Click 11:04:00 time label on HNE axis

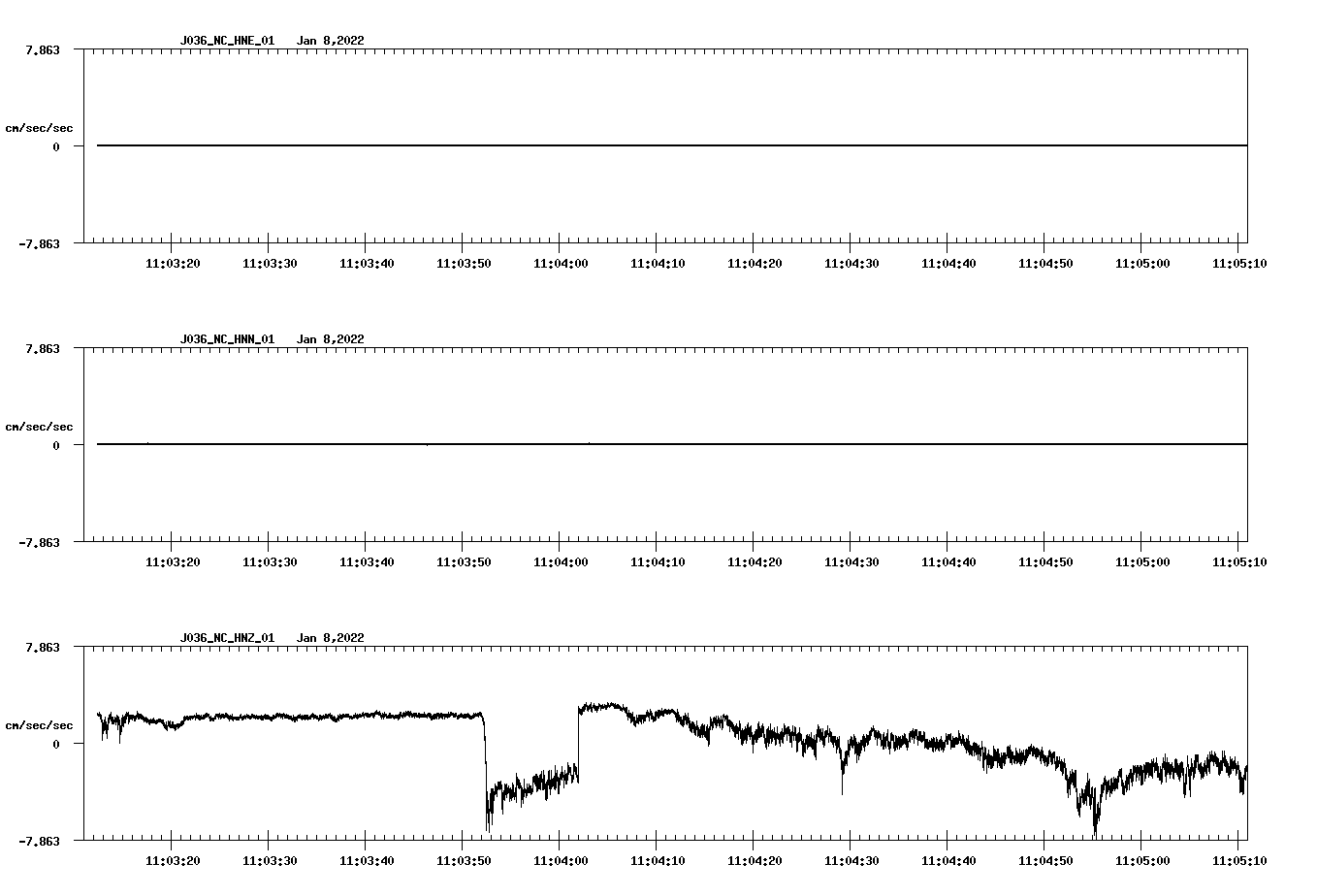[x=561, y=263]
